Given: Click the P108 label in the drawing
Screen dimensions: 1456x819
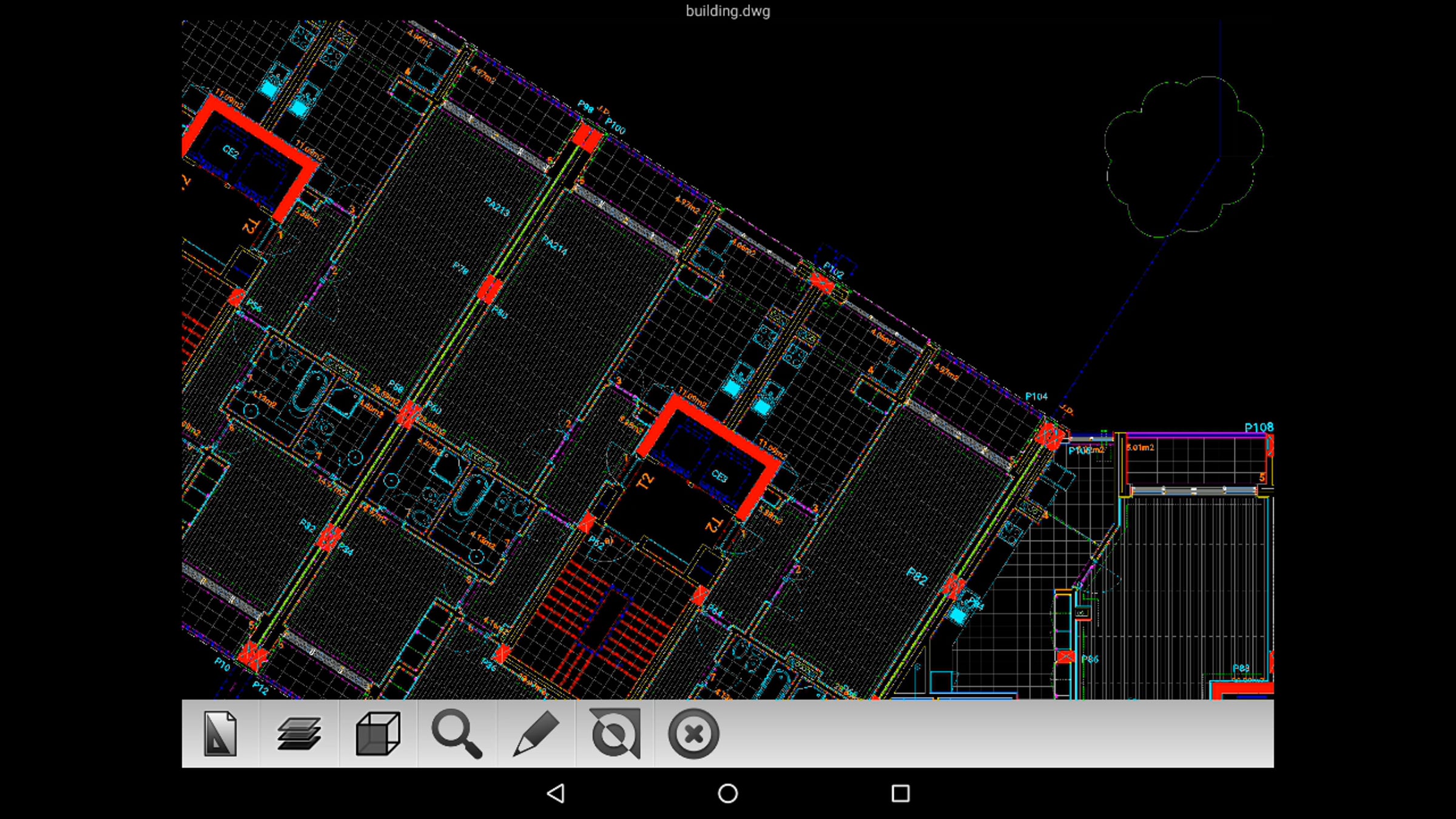Looking at the screenshot, I should (x=1259, y=427).
